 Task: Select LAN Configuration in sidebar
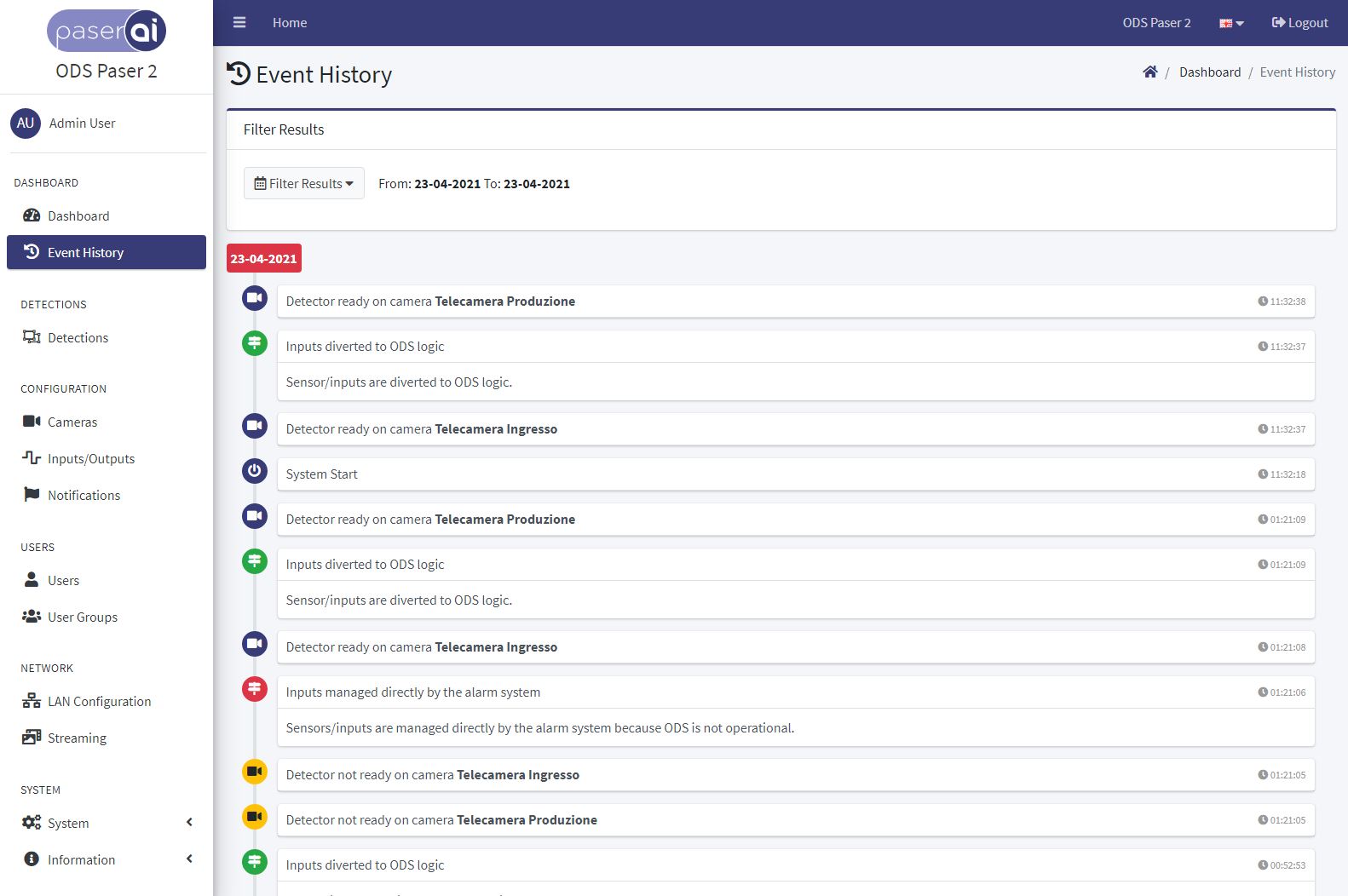coord(99,702)
